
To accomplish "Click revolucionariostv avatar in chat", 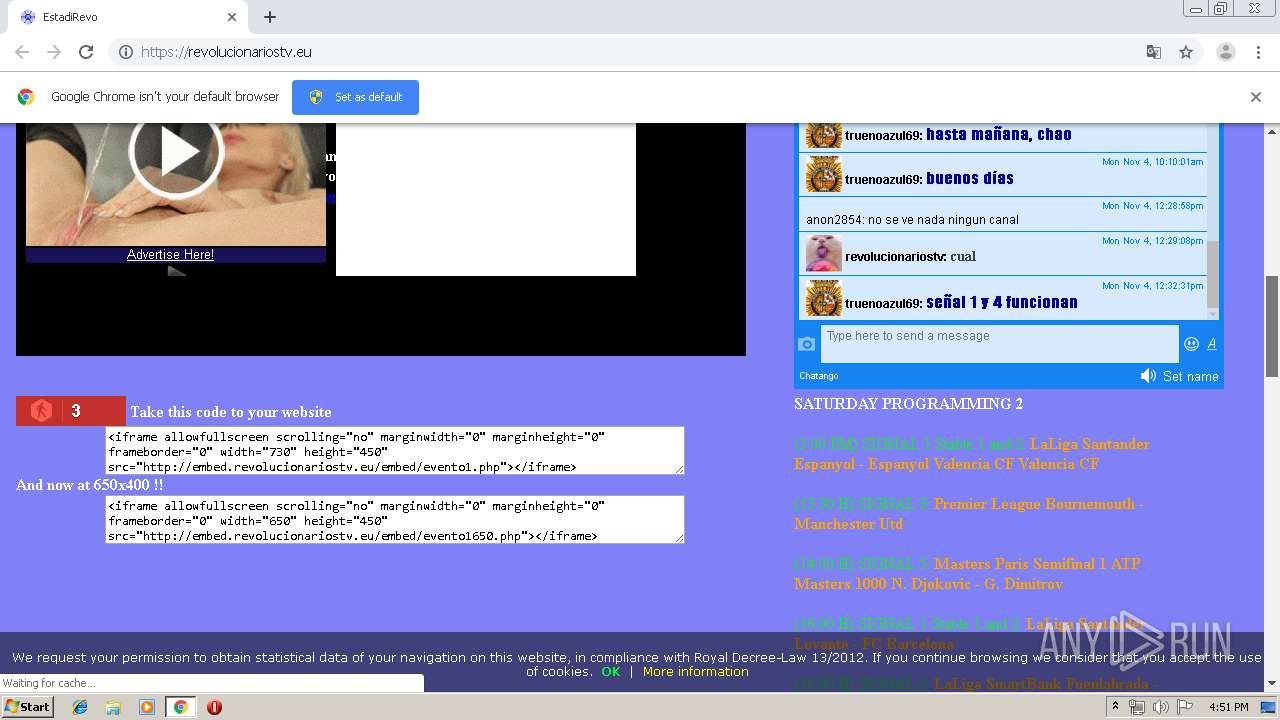I will [824, 253].
